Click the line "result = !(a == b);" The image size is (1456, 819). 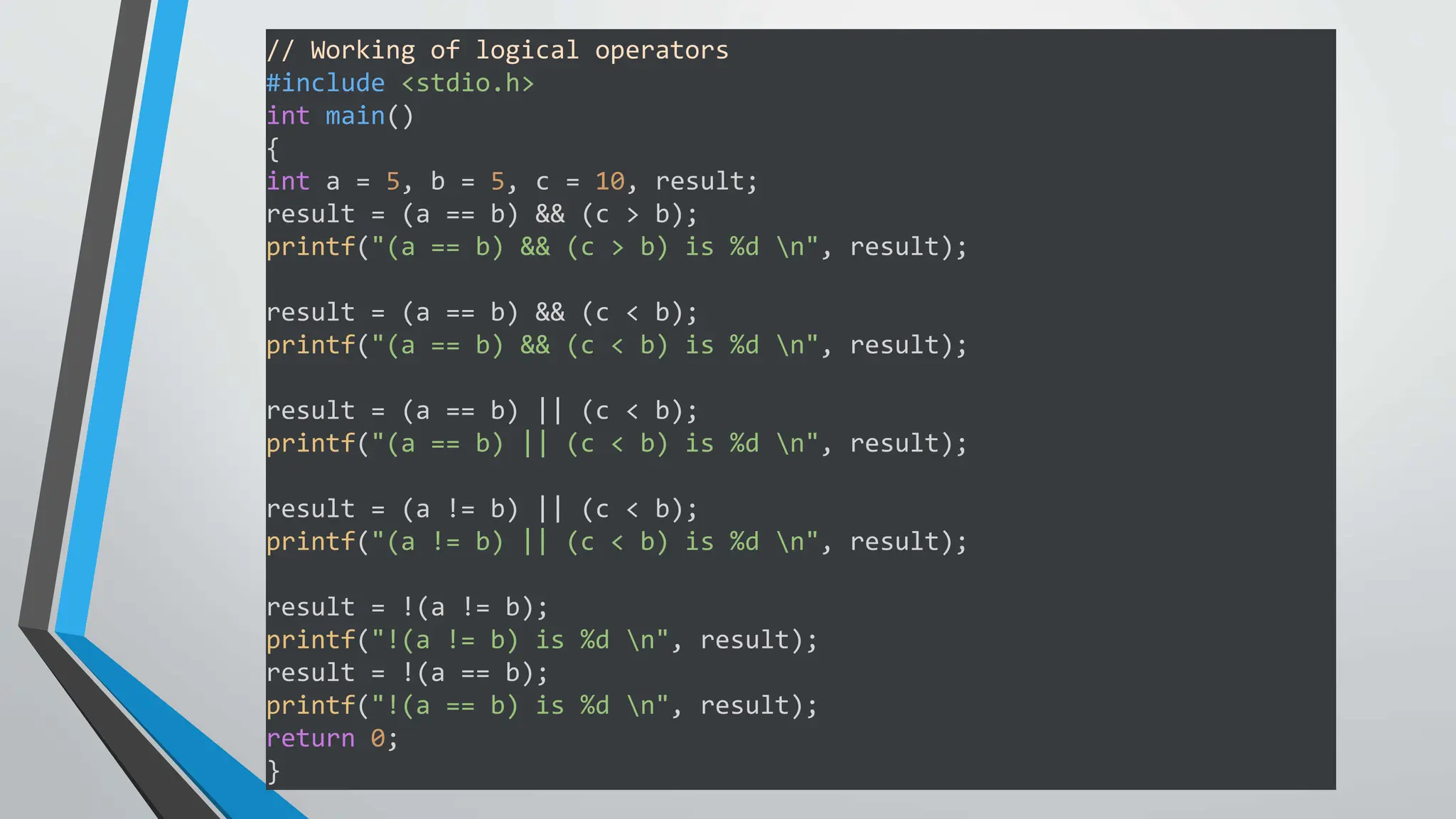[408, 672]
